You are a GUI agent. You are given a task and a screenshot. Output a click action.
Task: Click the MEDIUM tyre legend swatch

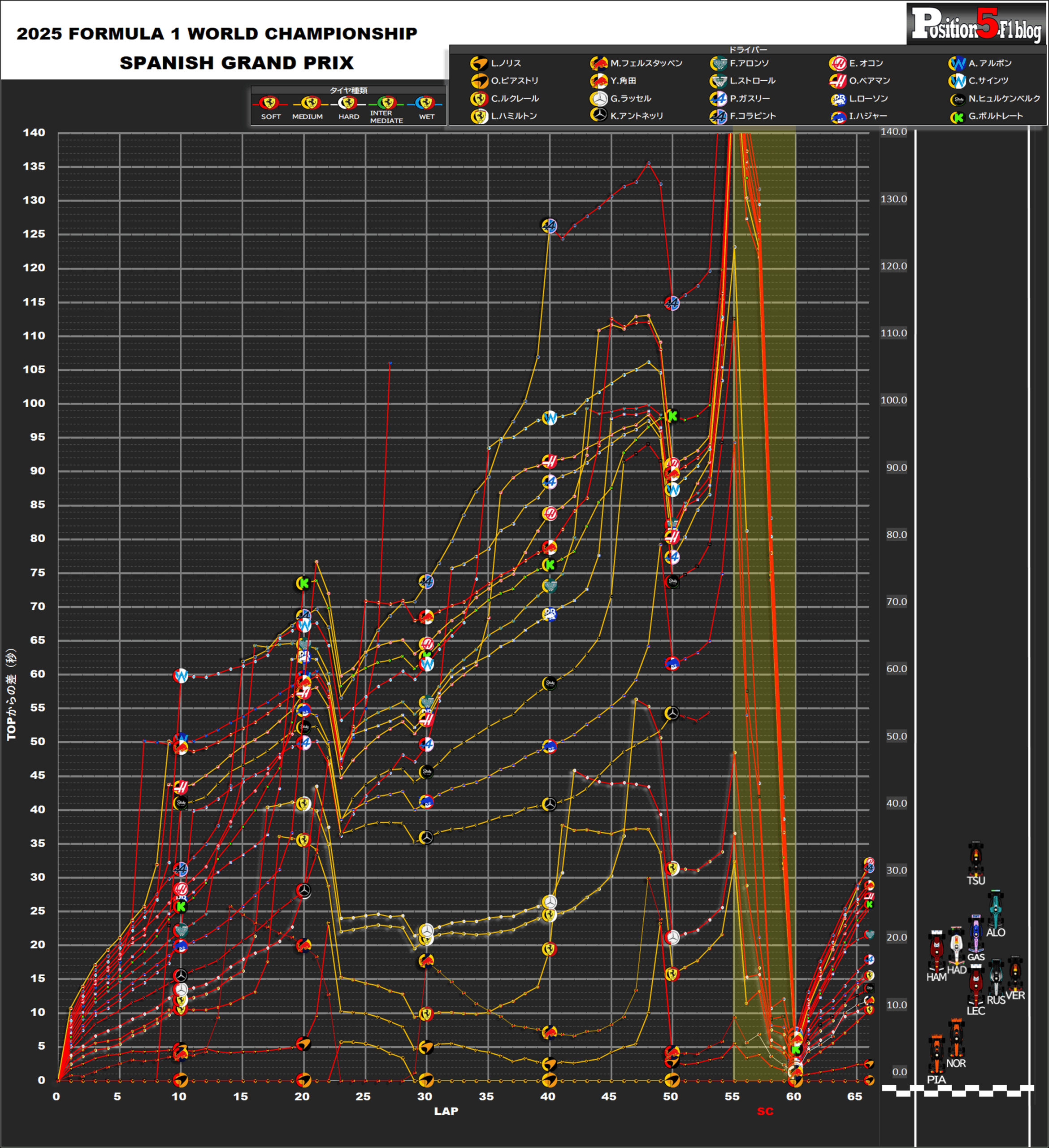point(310,104)
